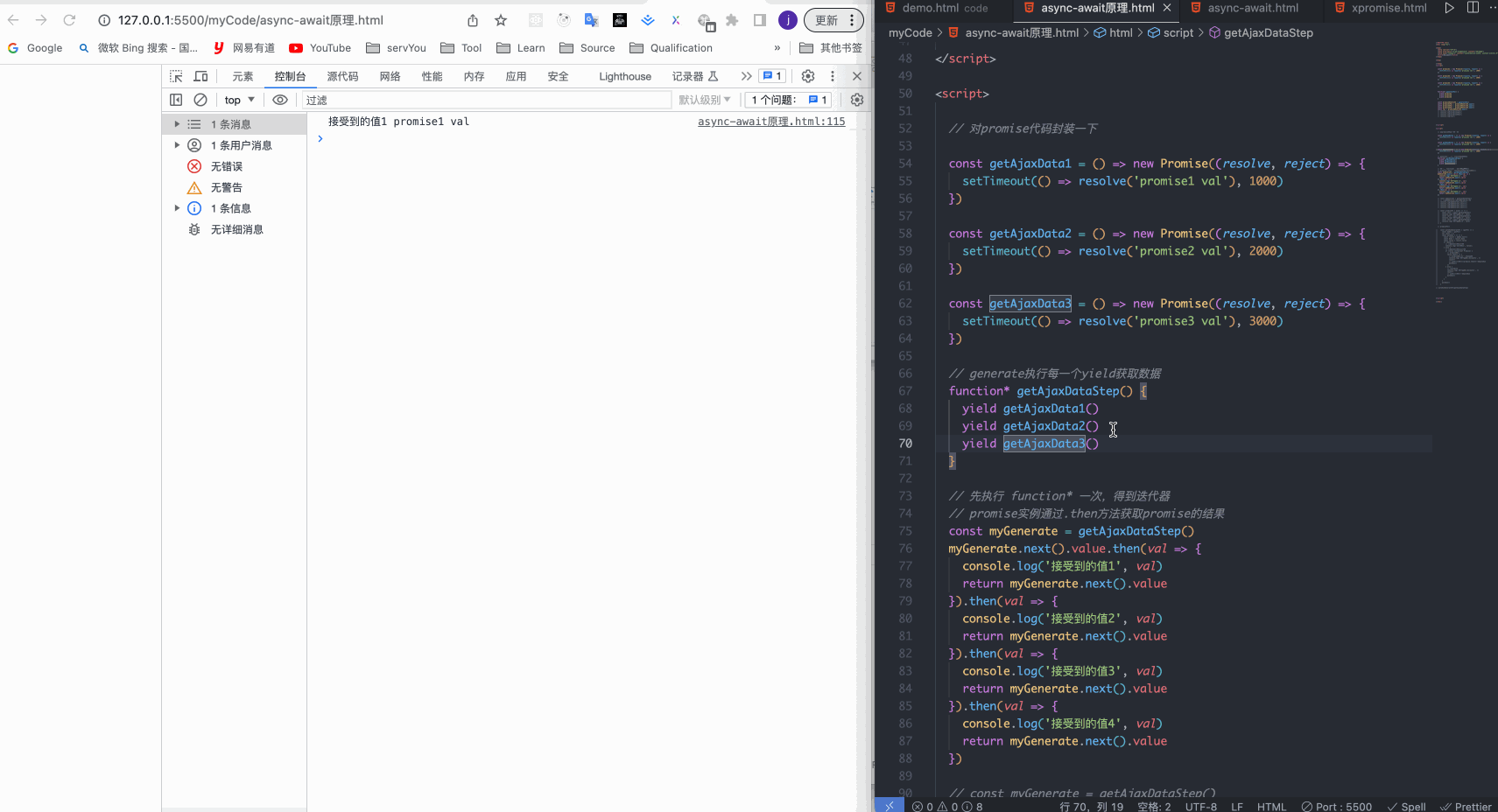Click the getAjaxDataStep breadcrumb
1498x812 pixels.
tap(1261, 32)
